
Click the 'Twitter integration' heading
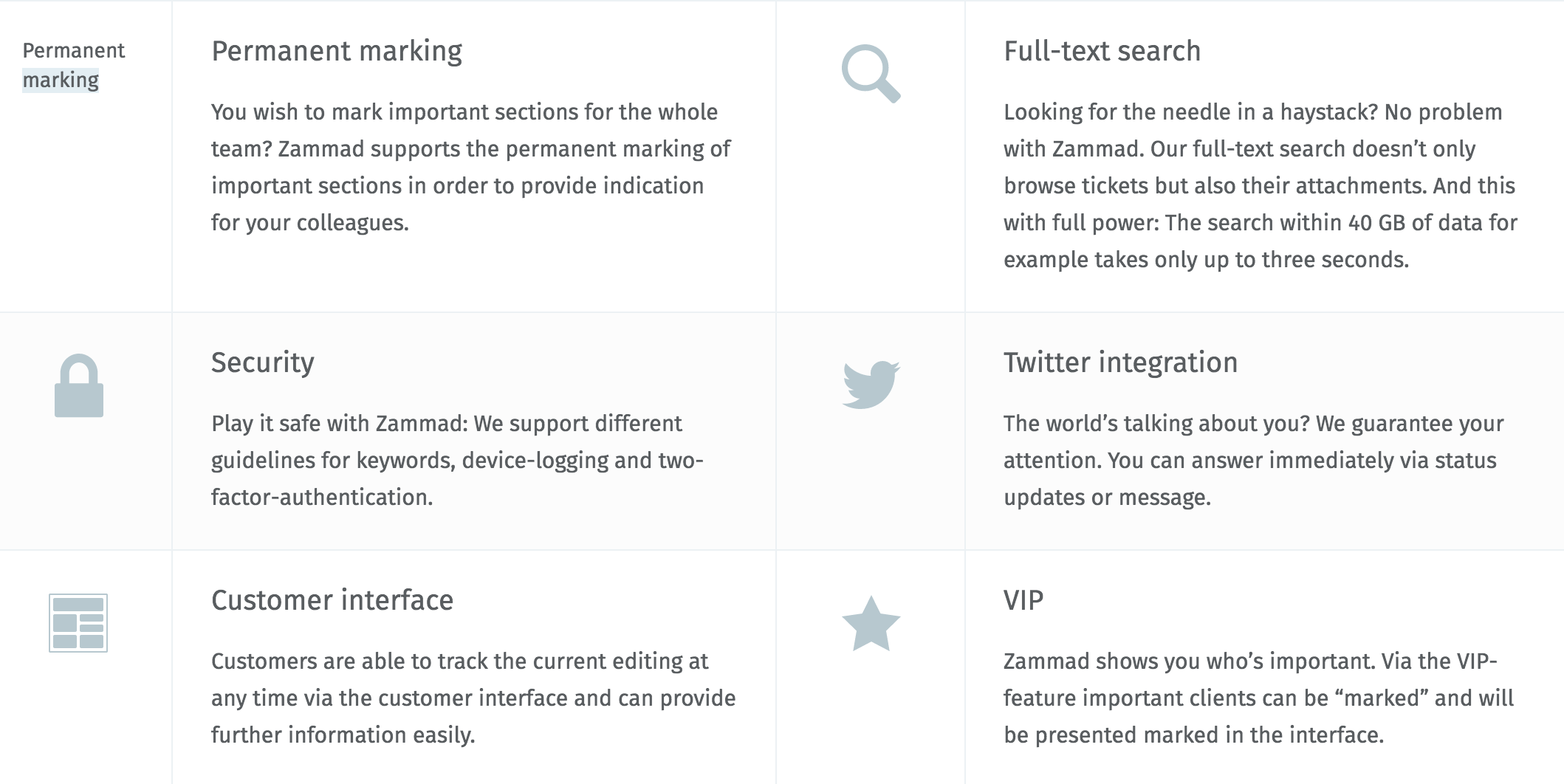(x=1120, y=362)
